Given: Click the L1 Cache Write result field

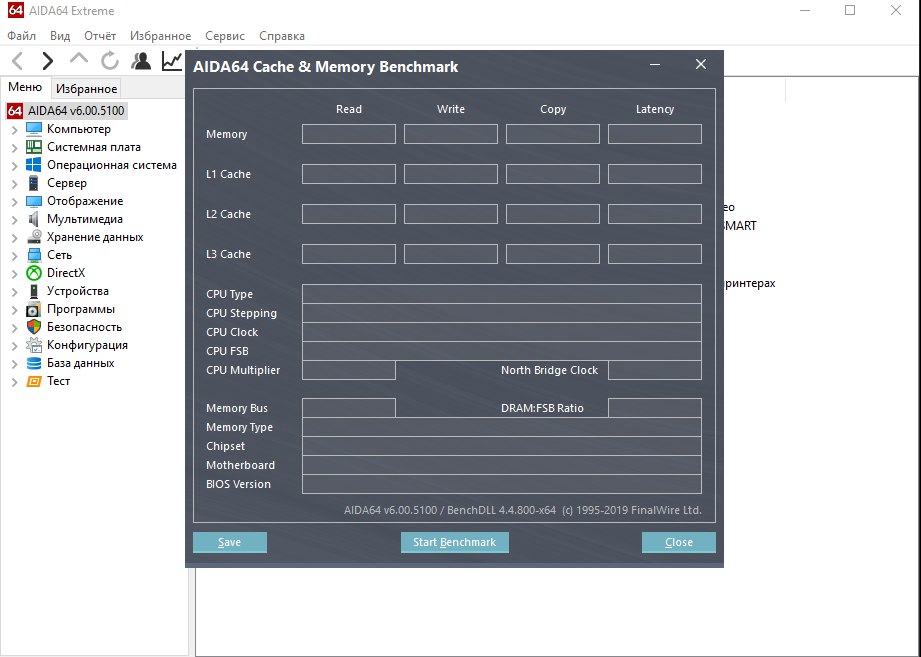Looking at the screenshot, I should (x=451, y=174).
